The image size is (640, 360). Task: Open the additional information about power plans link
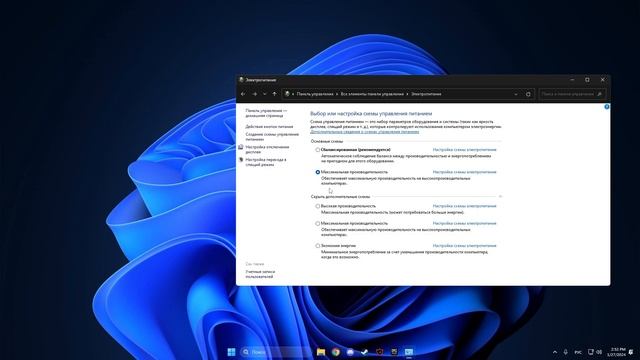click(364, 131)
